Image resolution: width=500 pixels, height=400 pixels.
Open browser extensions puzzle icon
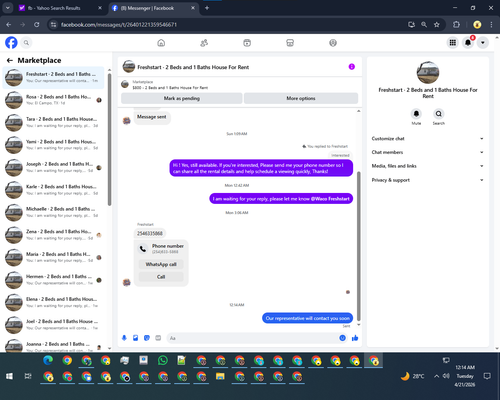click(x=456, y=24)
